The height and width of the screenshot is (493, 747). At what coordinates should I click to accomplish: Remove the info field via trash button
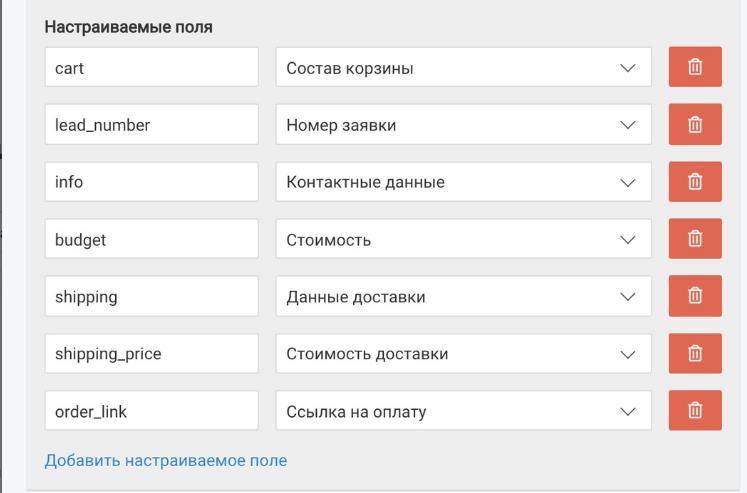pos(695,181)
